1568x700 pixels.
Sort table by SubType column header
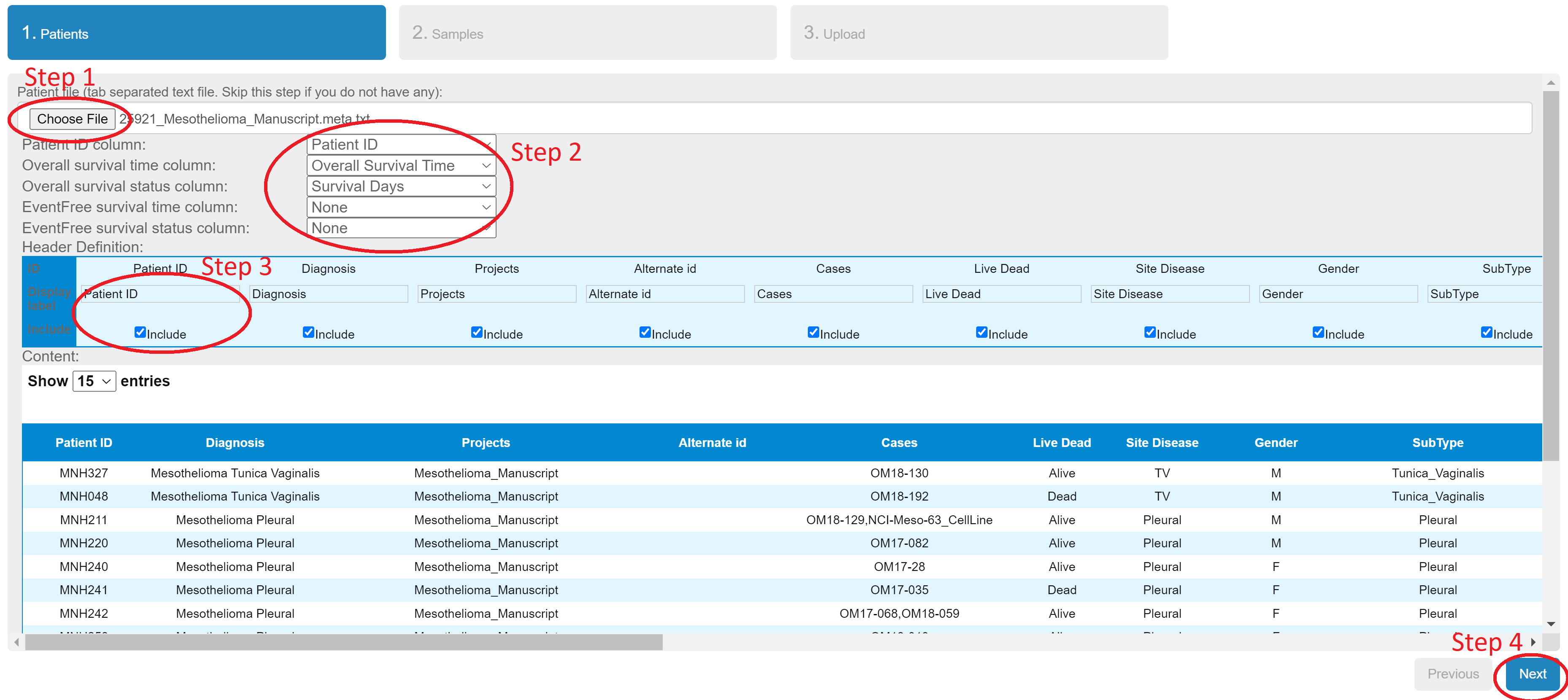click(1437, 442)
